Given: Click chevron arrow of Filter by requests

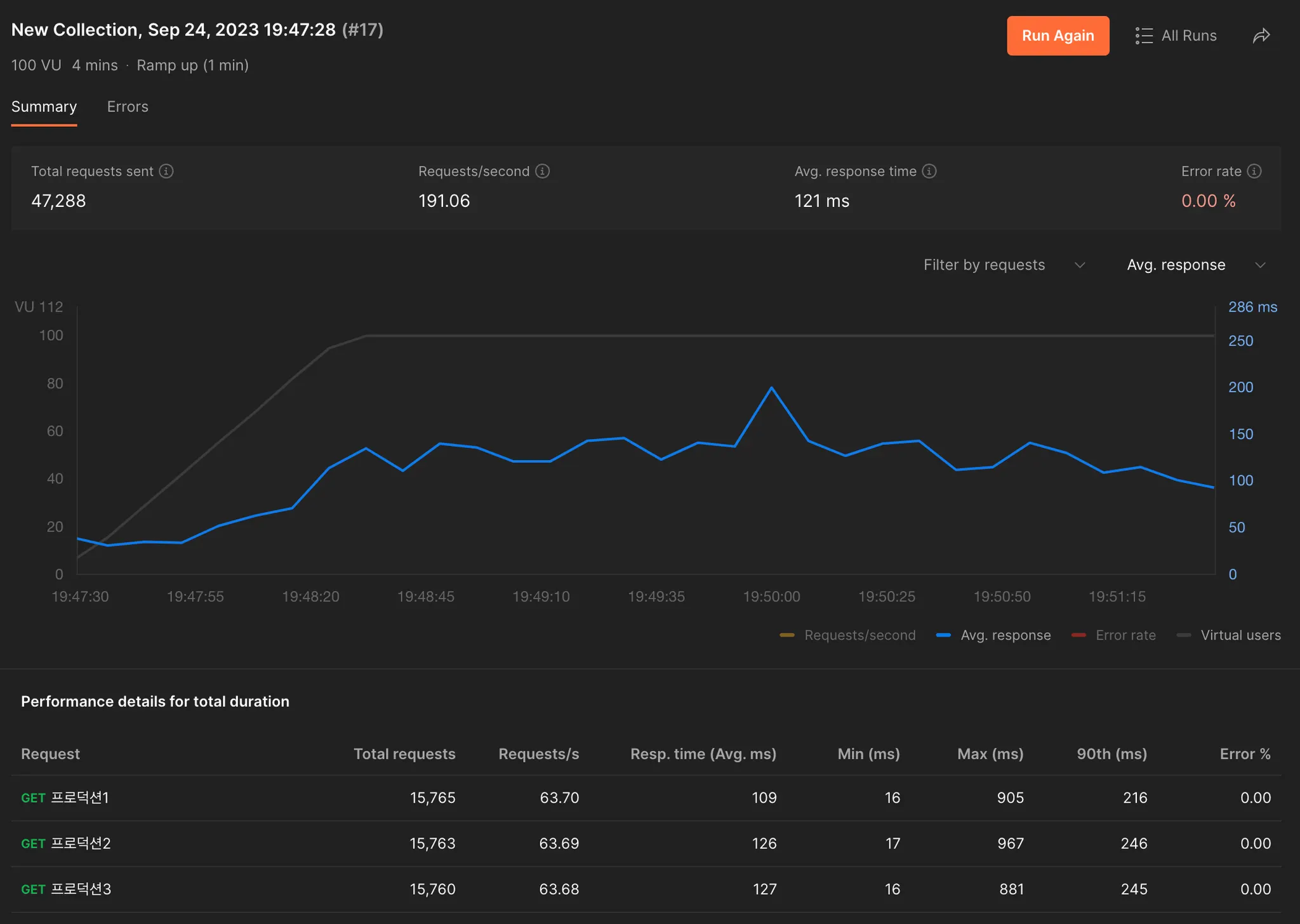Looking at the screenshot, I should coord(1080,265).
